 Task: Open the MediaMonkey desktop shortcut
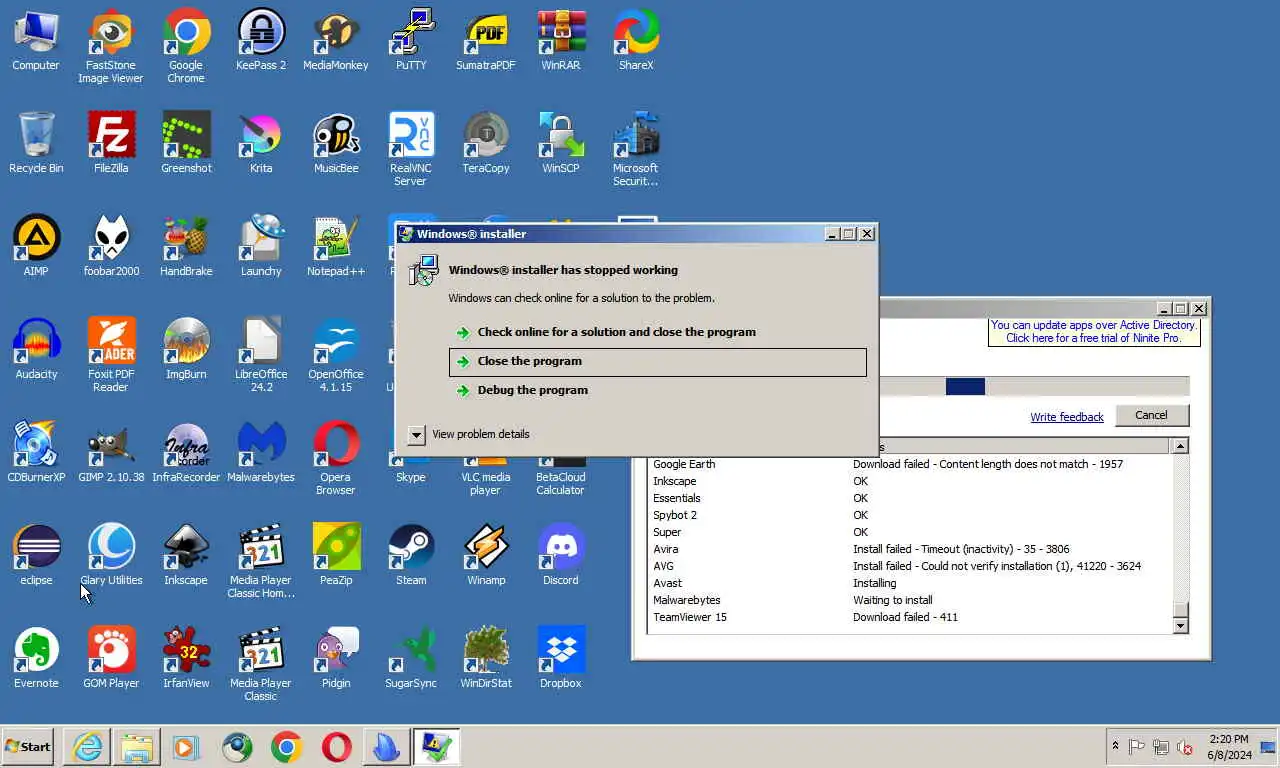pyautogui.click(x=336, y=40)
